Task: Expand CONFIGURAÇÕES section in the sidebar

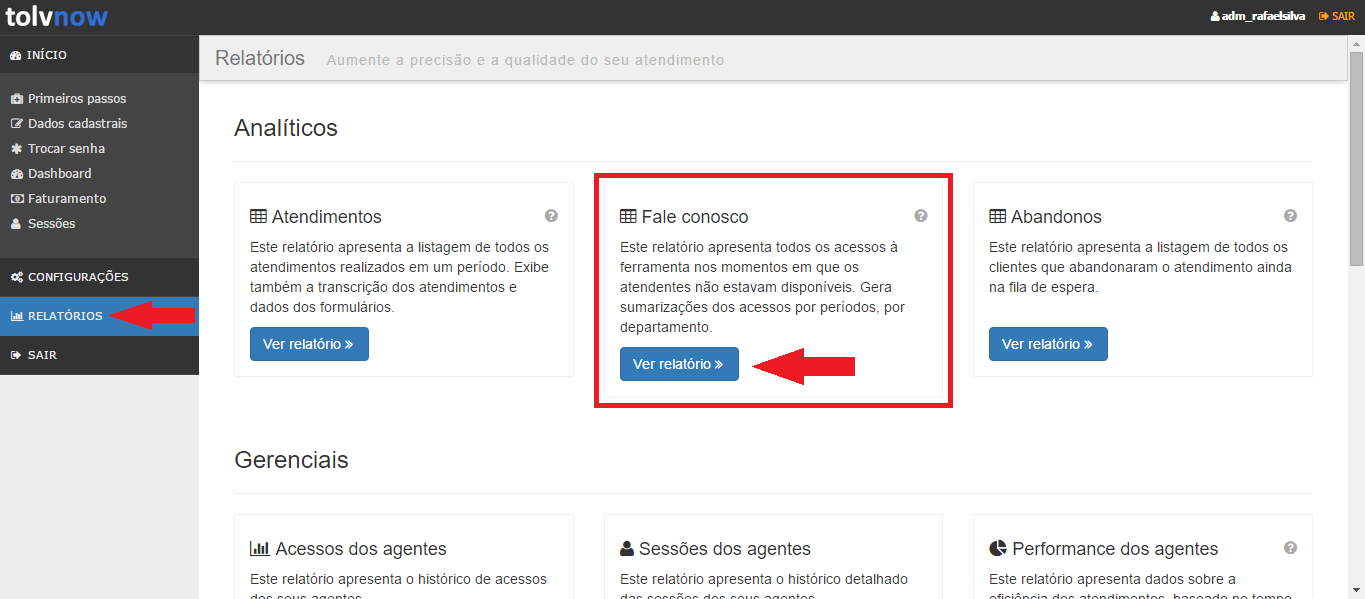Action: (x=77, y=277)
